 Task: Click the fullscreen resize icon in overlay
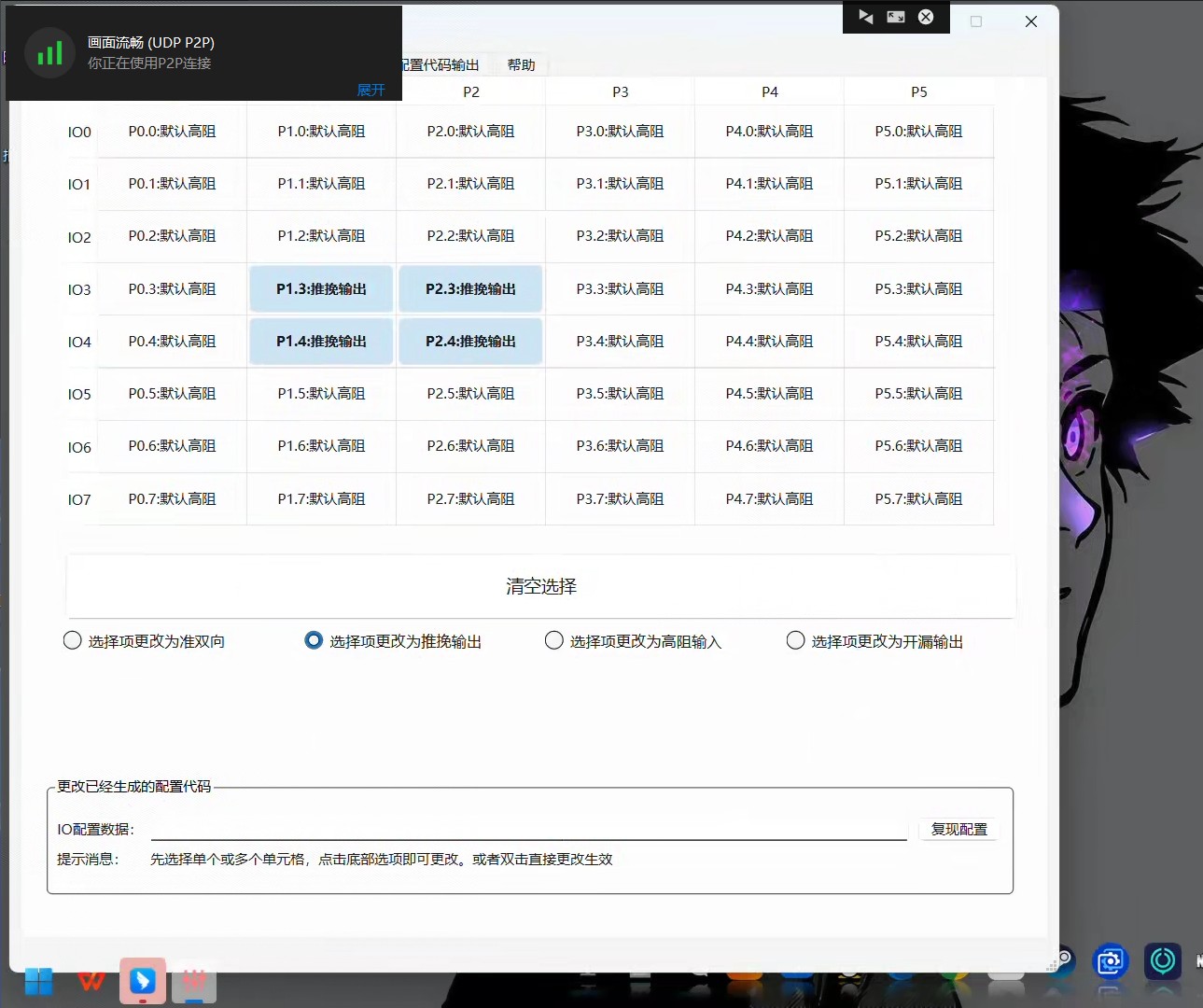coord(896,17)
